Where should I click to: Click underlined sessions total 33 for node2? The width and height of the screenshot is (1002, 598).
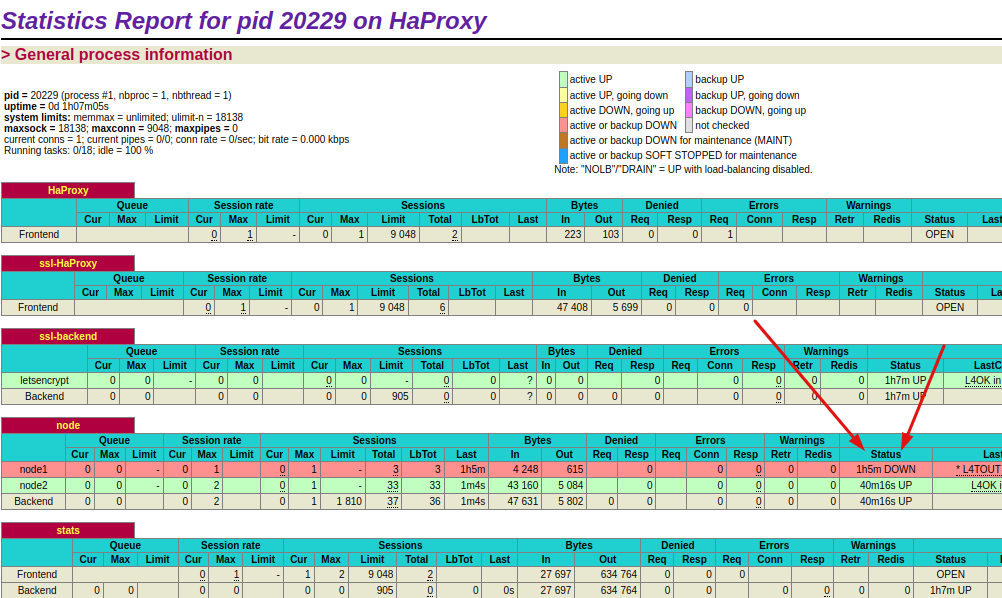click(x=393, y=486)
